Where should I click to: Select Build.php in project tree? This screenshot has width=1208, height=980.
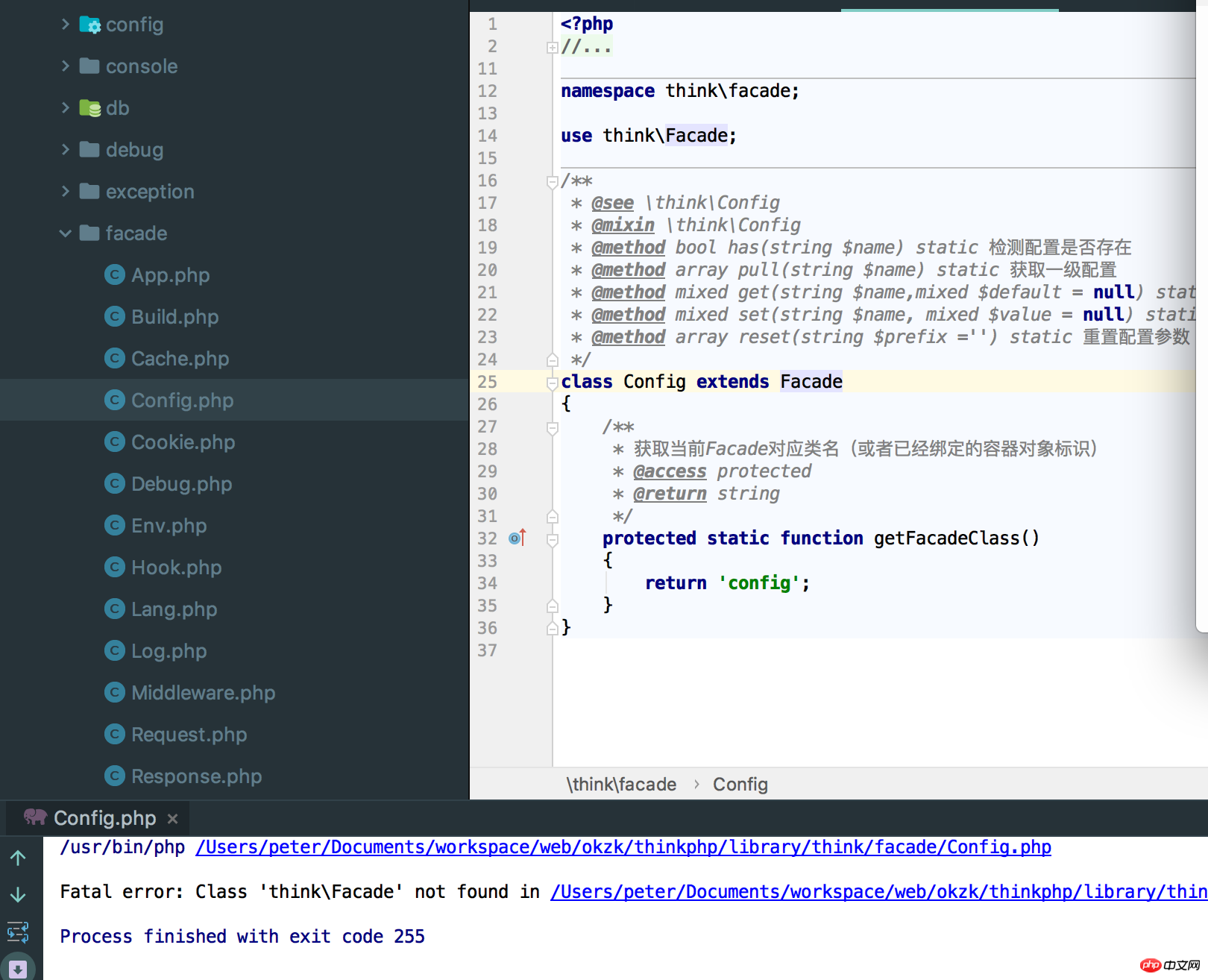(175, 317)
